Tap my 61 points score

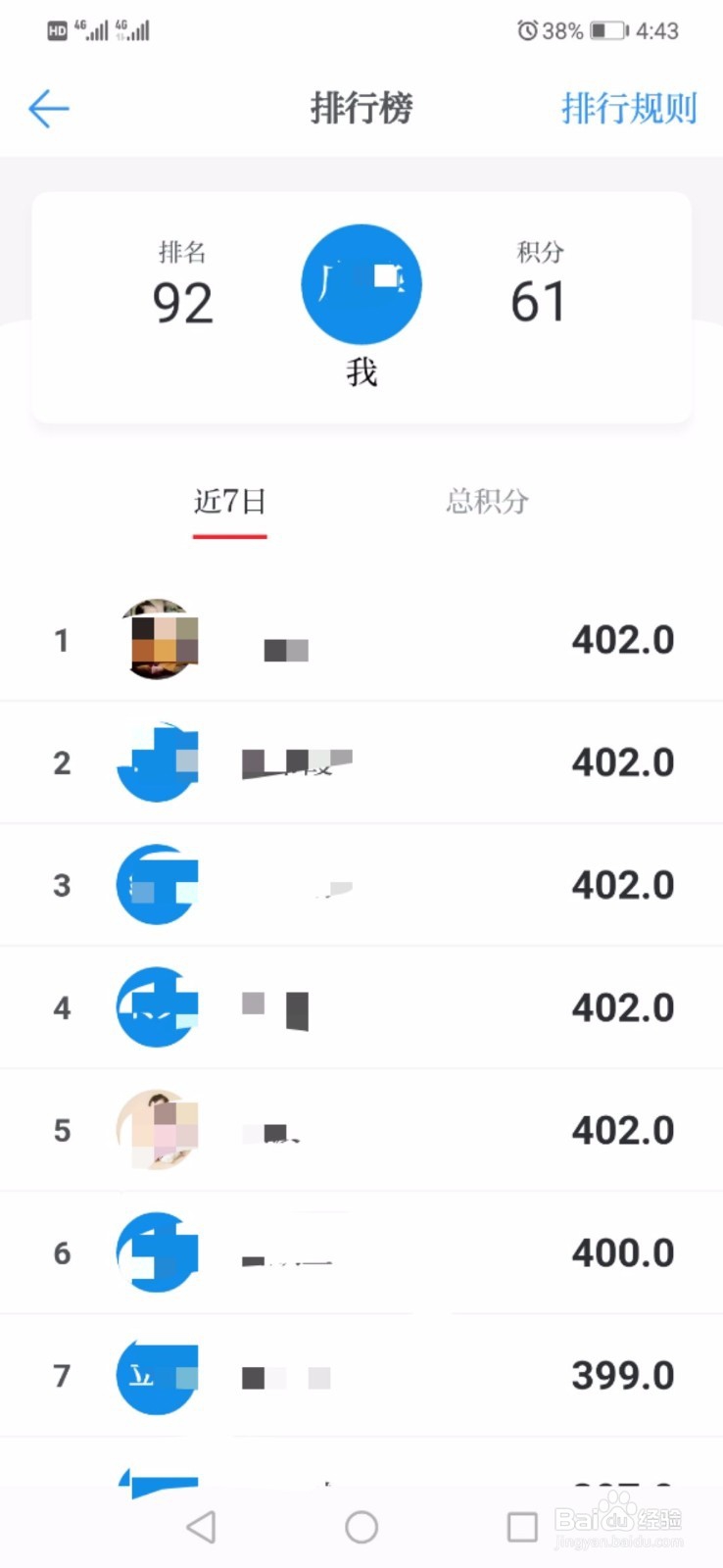pyautogui.click(x=538, y=302)
